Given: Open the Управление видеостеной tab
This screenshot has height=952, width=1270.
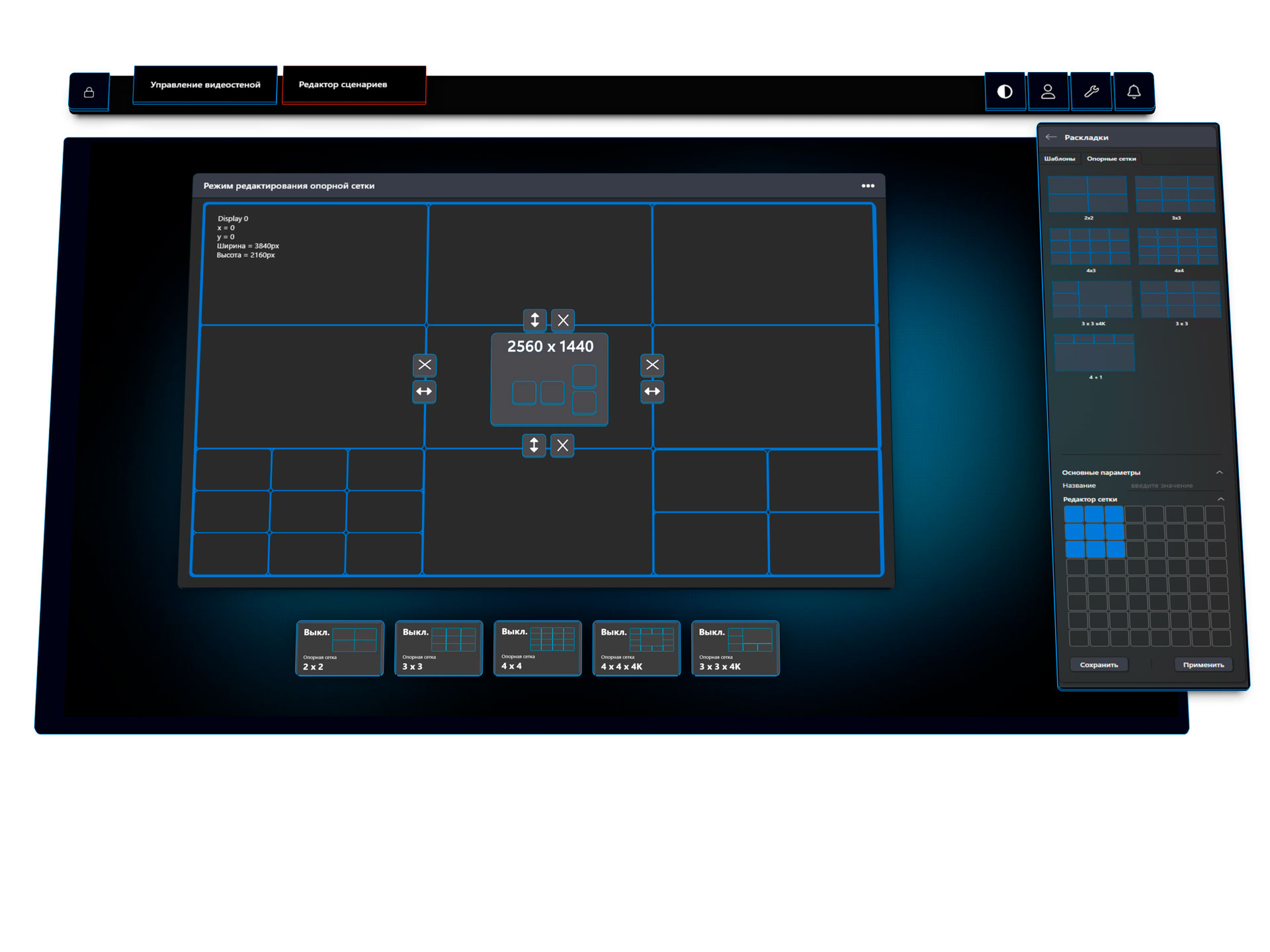Looking at the screenshot, I should coord(205,85).
